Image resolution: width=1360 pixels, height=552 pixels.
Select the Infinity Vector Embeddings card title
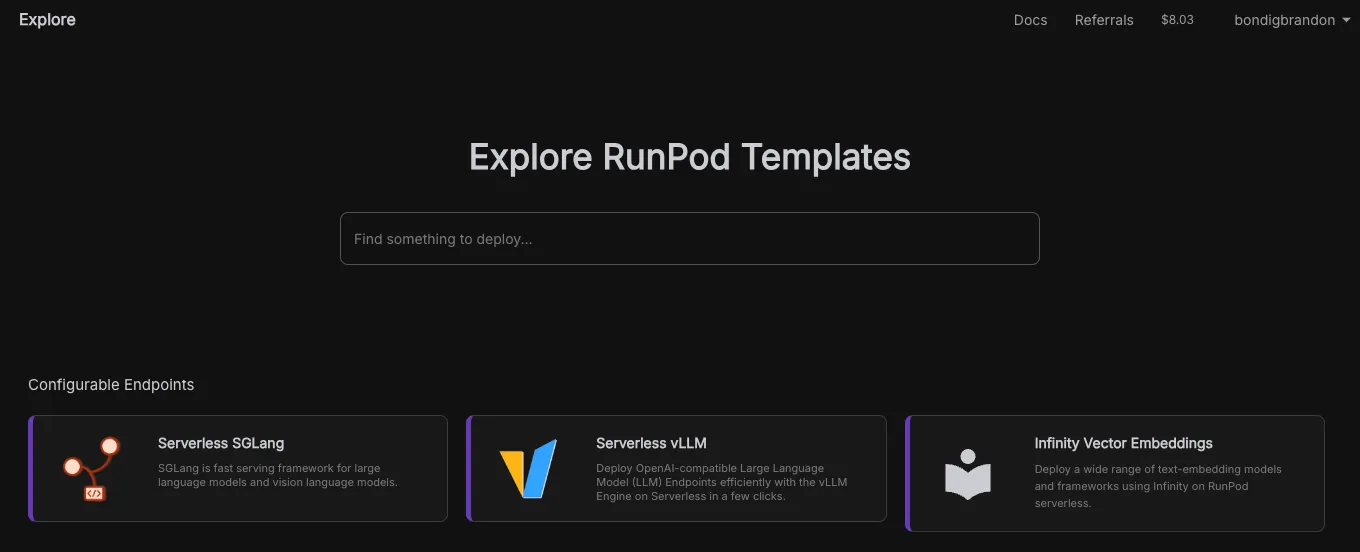pos(1123,443)
